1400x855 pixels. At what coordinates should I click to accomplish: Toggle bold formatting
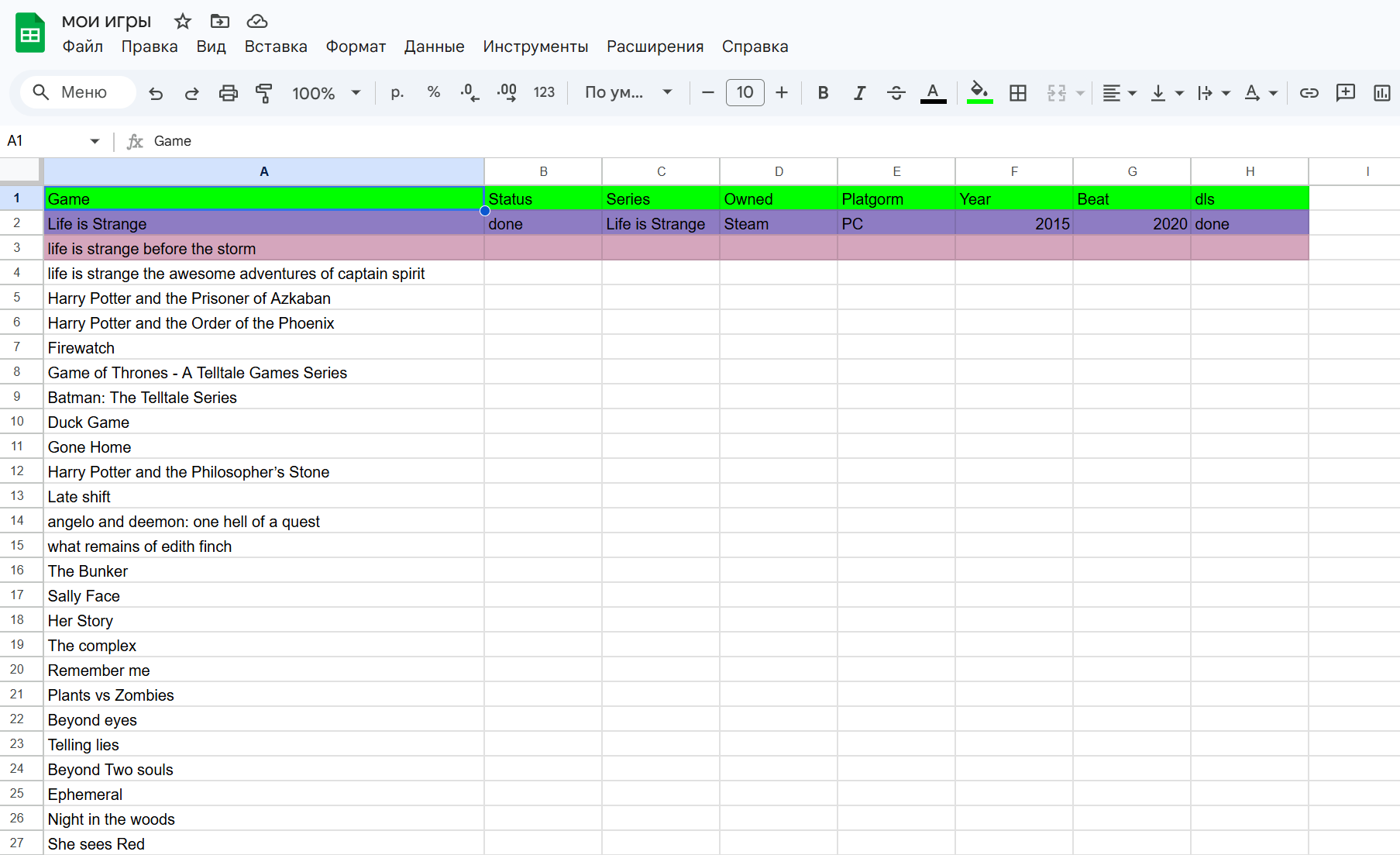823,93
